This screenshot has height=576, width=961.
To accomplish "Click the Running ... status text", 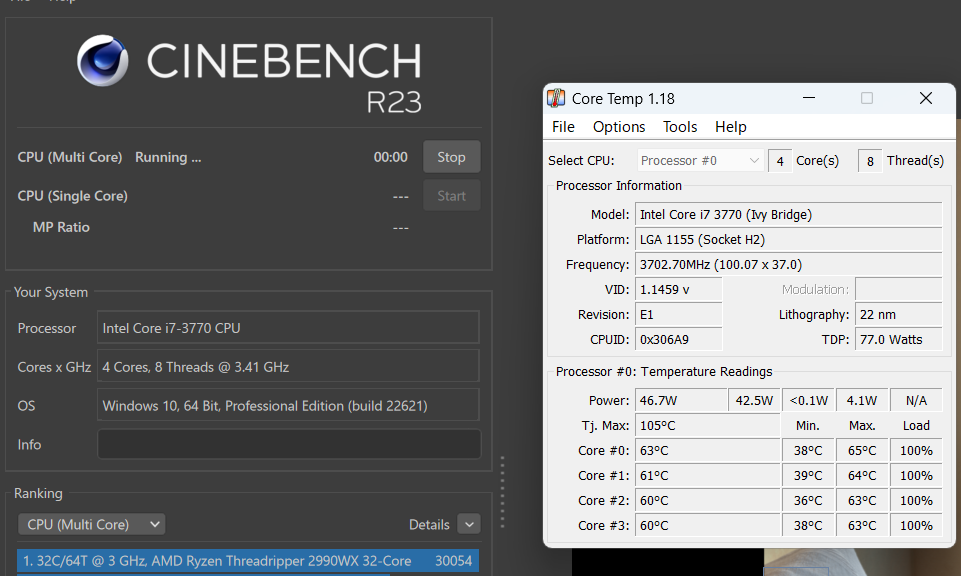I will click(168, 157).
